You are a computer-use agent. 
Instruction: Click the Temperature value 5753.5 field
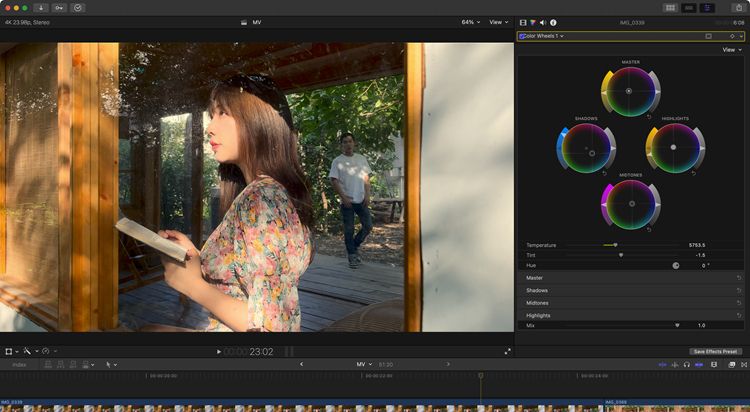697,245
